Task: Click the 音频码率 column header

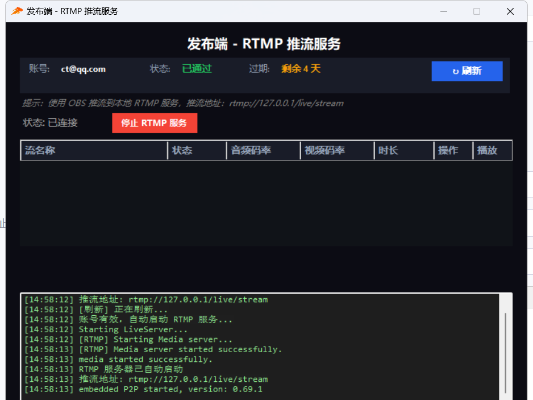Action: pyautogui.click(x=263, y=151)
